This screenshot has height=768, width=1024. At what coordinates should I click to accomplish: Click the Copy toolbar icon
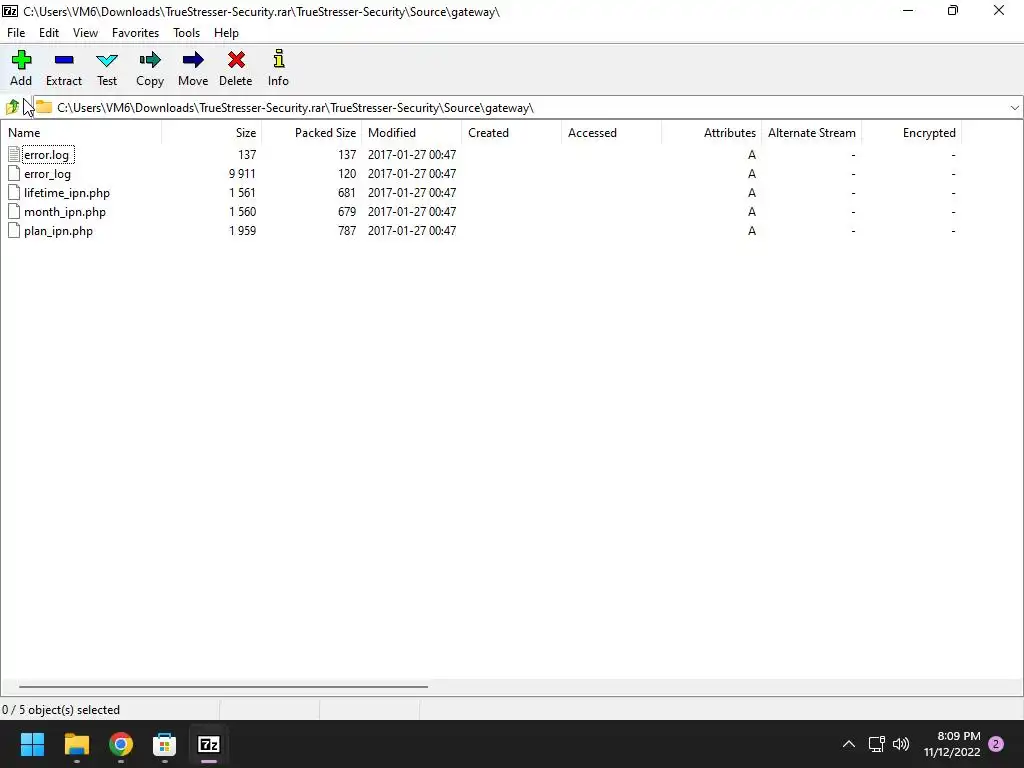[x=150, y=60]
